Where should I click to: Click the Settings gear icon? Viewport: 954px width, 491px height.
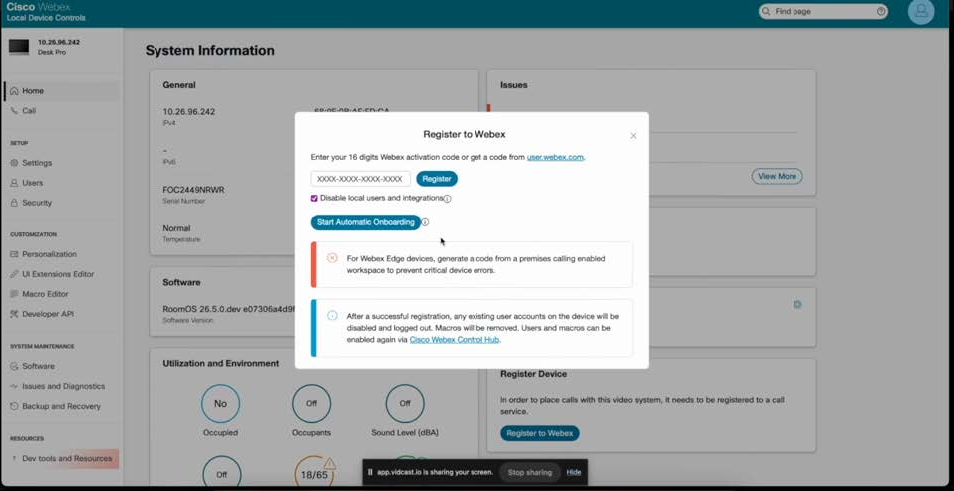[15, 163]
